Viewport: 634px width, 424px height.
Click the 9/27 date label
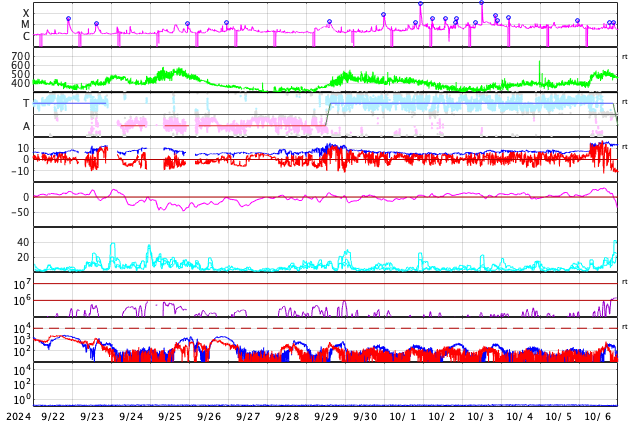[x=248, y=416]
